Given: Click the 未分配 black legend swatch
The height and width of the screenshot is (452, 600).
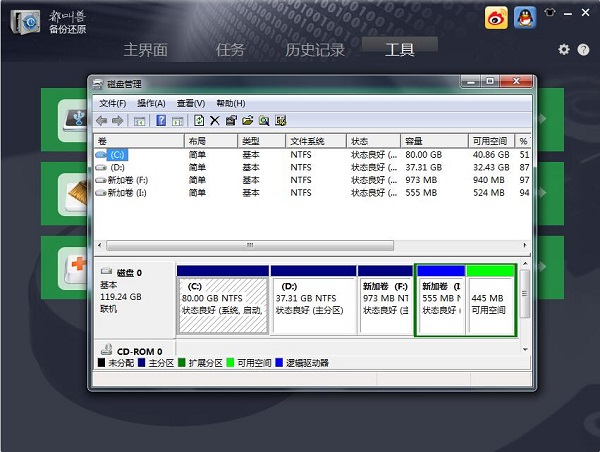Looking at the screenshot, I should [101, 362].
